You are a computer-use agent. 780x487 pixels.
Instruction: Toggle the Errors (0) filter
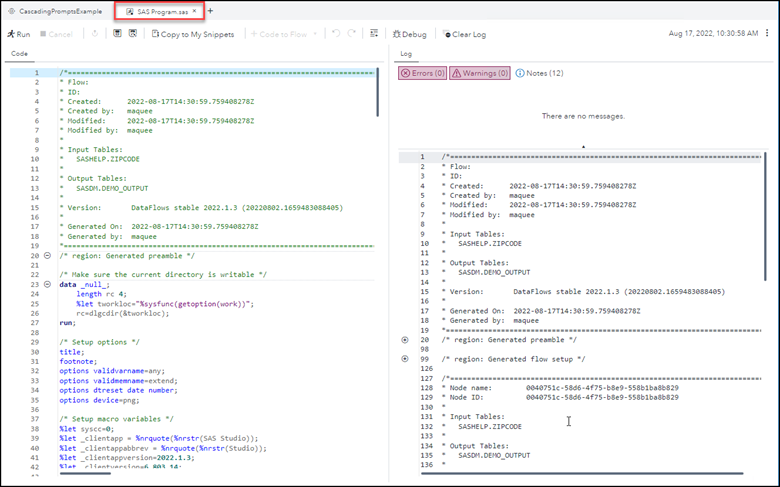(421, 73)
